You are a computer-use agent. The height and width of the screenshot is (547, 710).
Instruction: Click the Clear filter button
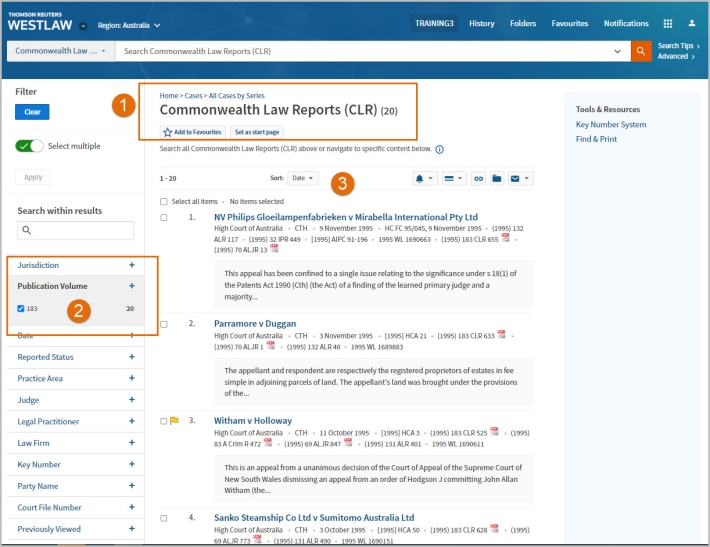tap(32, 112)
